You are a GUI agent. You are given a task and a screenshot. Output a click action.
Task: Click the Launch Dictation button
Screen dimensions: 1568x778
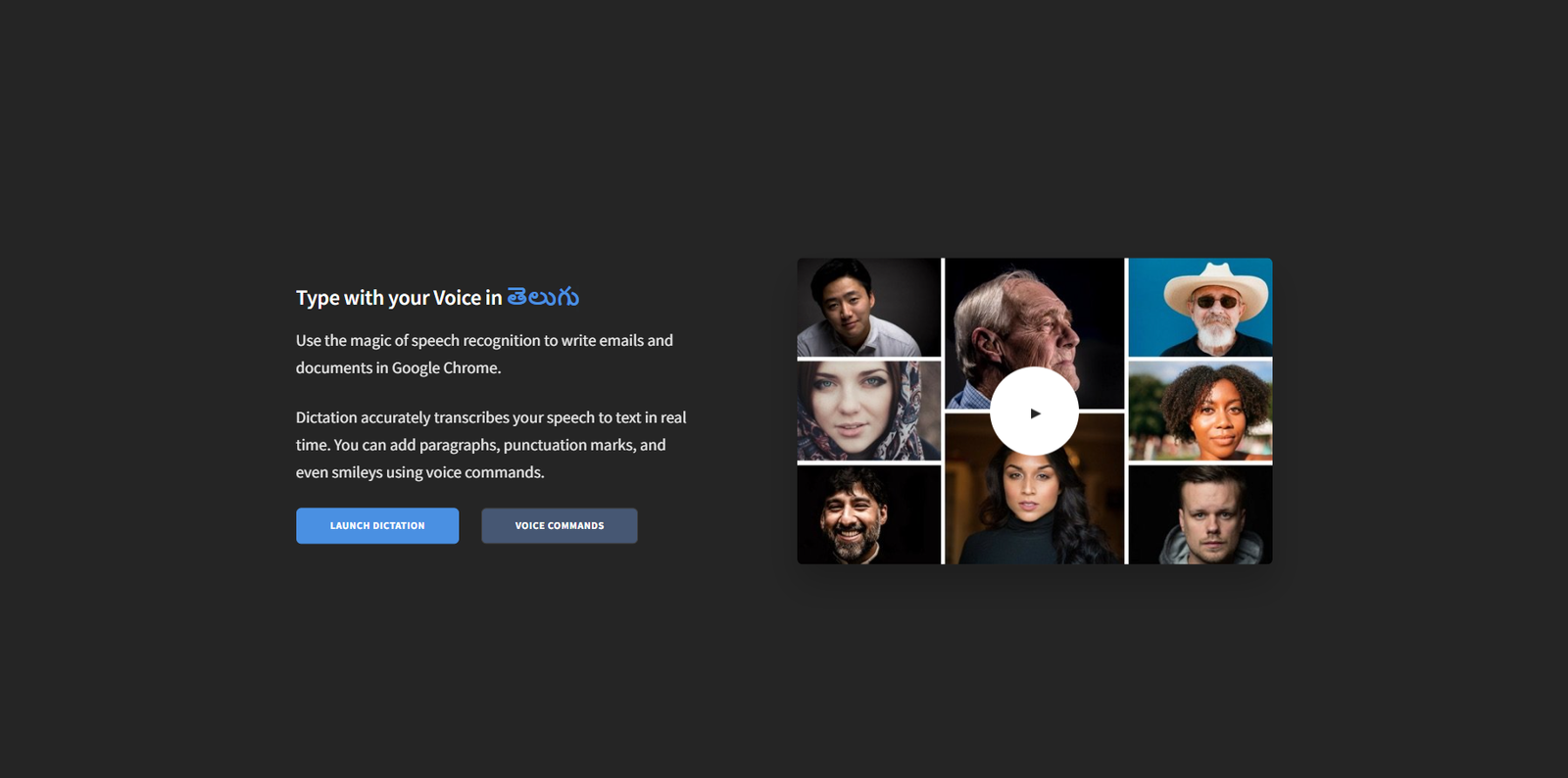tap(377, 526)
